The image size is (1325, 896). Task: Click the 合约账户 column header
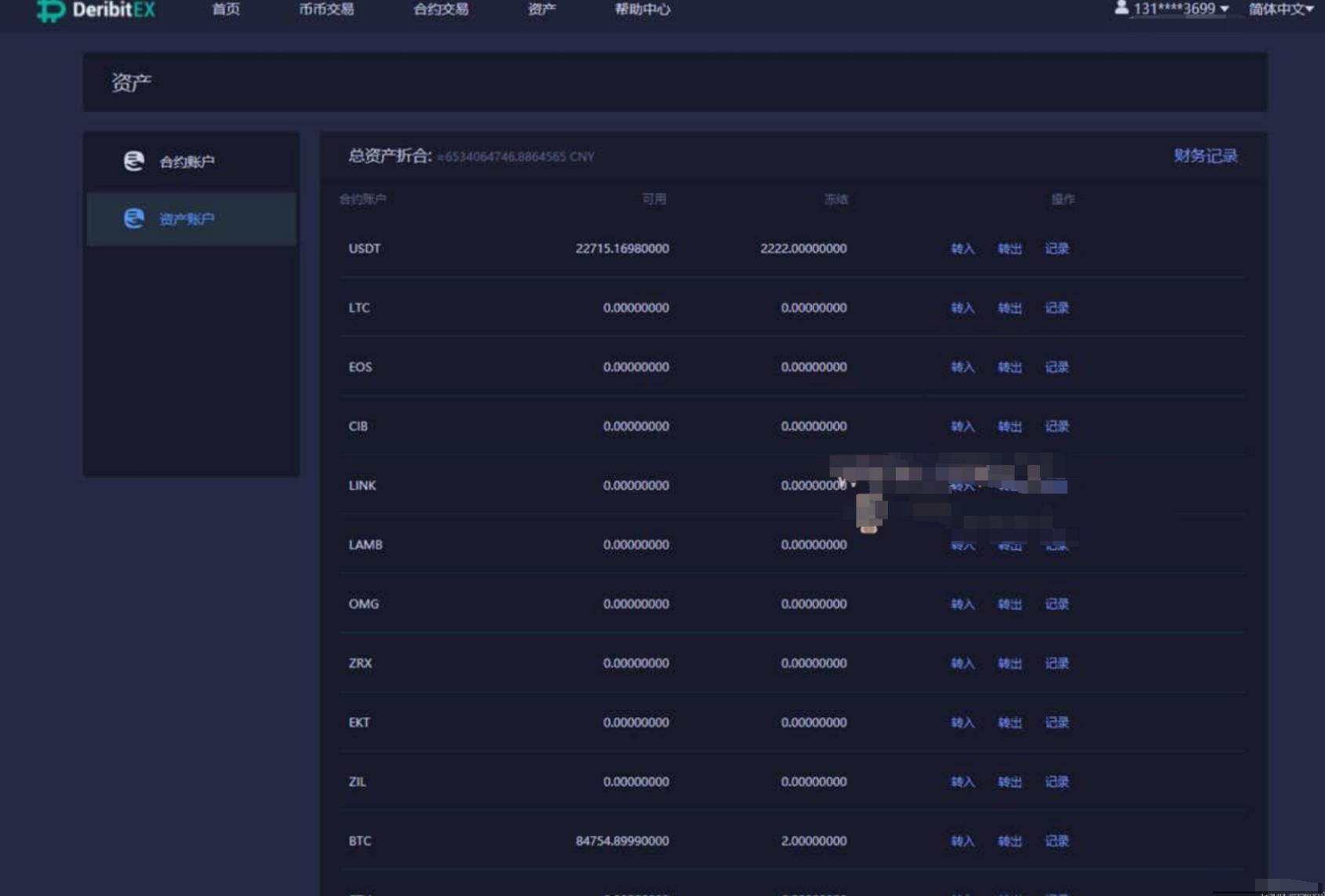(x=362, y=199)
